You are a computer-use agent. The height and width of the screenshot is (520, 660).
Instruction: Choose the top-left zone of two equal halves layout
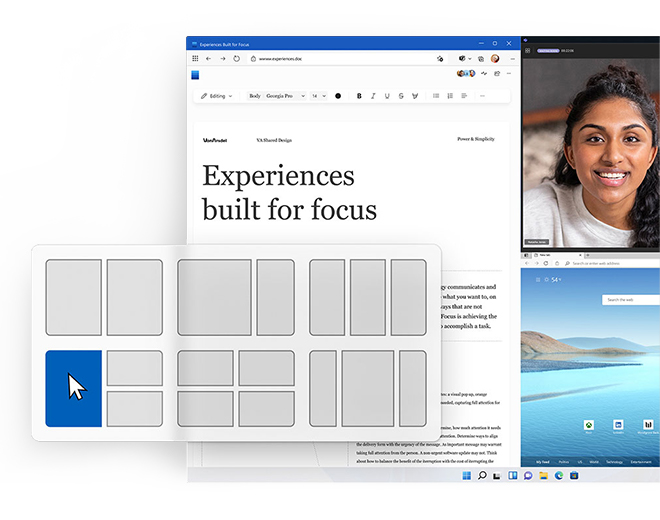(x=73, y=297)
